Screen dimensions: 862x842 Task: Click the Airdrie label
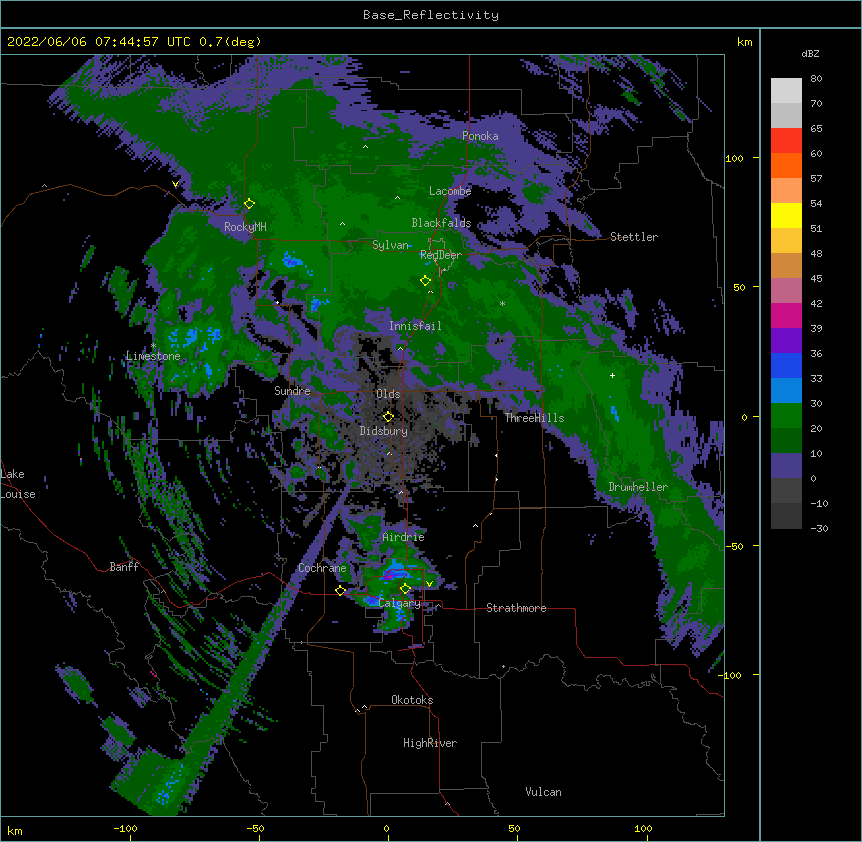(x=404, y=537)
